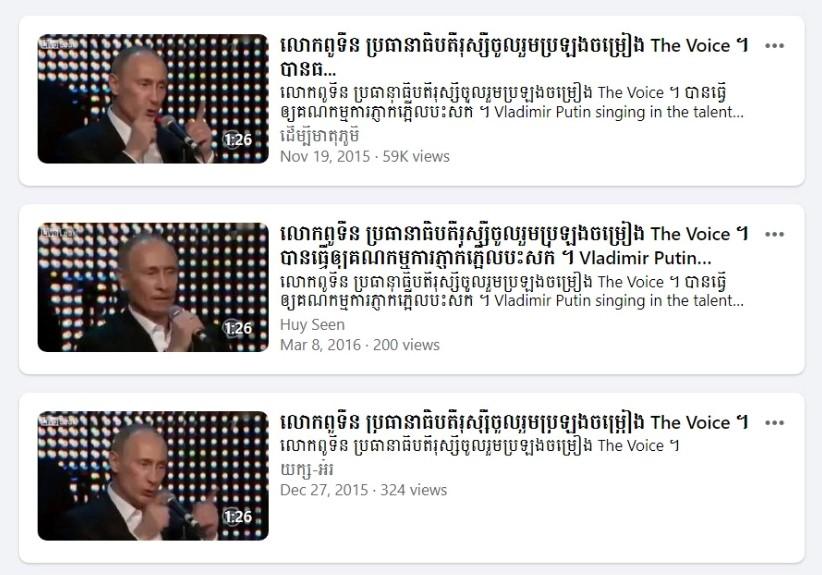822x575 pixels.
Task: Click the Dec 27, 2015 date link
Action: [324, 490]
